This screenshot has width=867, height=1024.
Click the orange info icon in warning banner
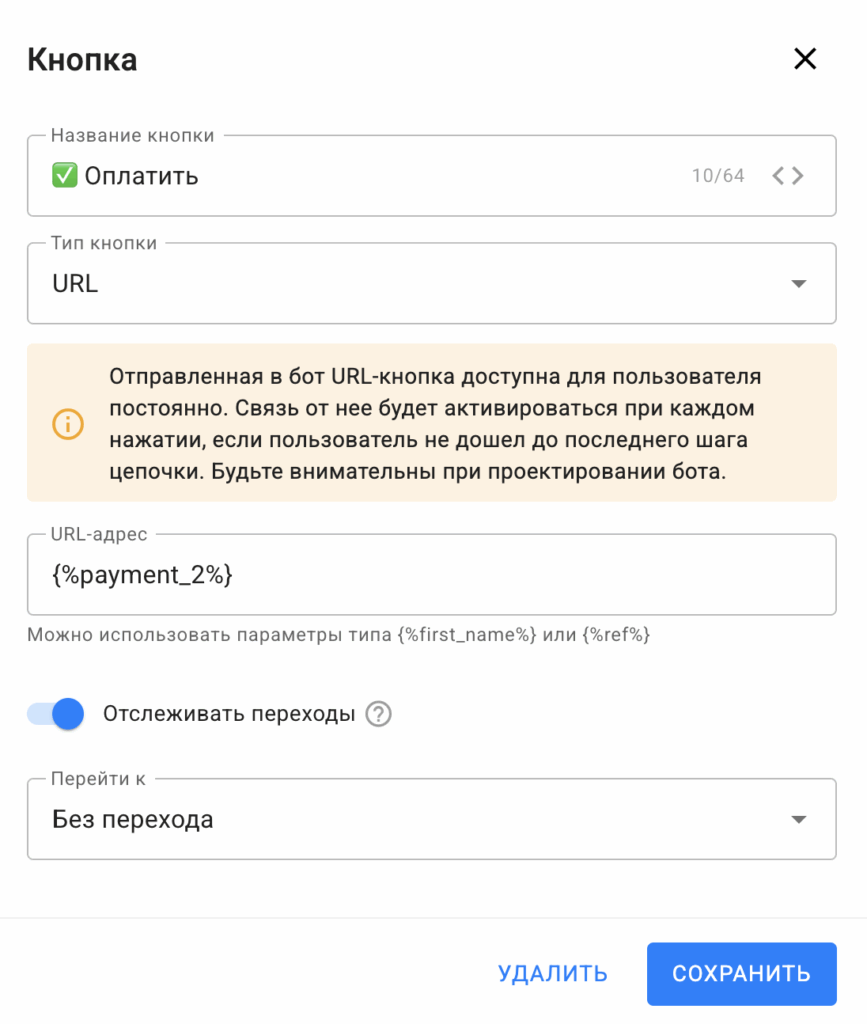pos(68,423)
